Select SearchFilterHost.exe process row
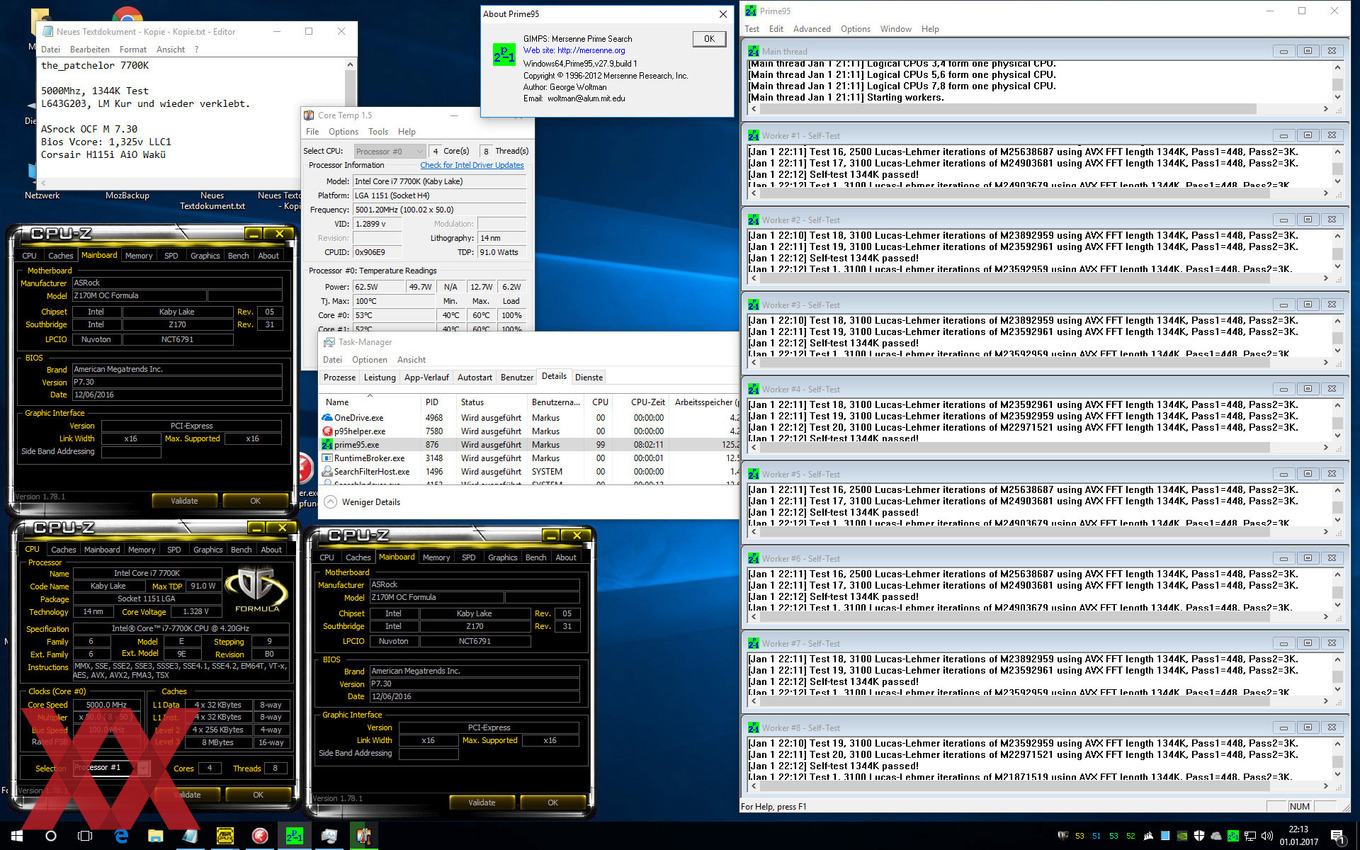The height and width of the screenshot is (850, 1360). (x=530, y=471)
